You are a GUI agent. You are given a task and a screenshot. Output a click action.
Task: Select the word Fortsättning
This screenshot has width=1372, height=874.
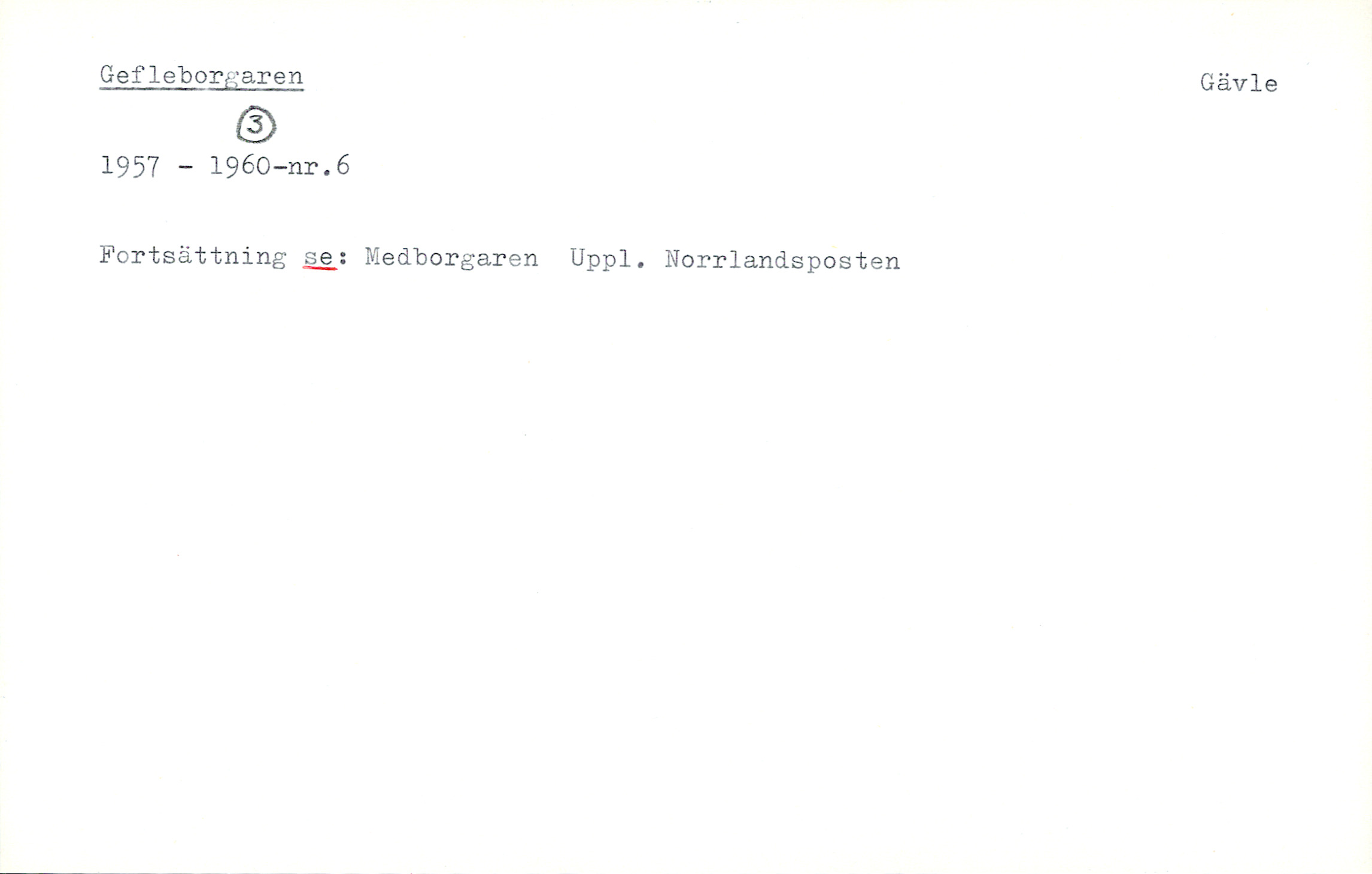[193, 257]
